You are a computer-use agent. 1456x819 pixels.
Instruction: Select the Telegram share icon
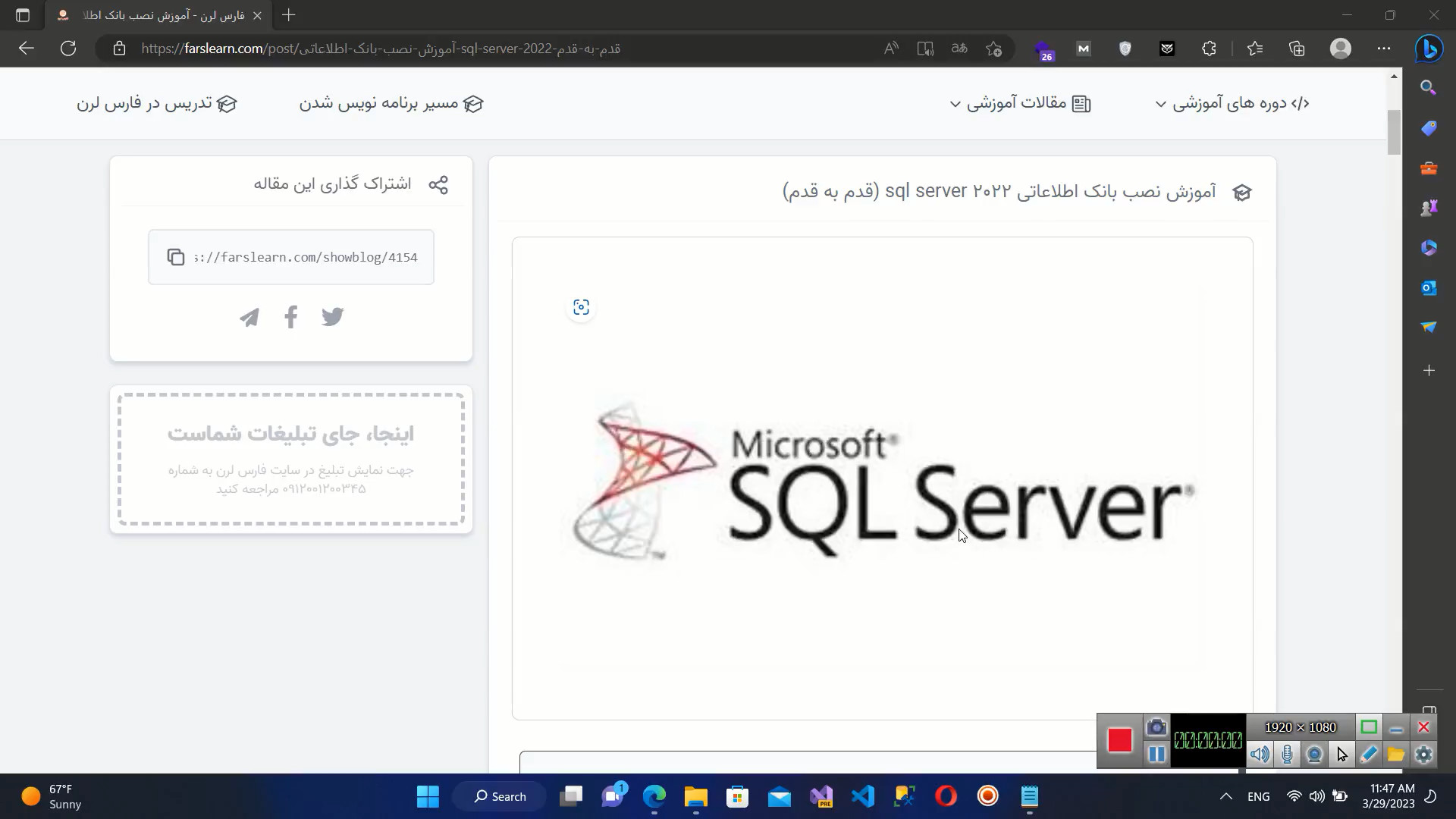pyautogui.click(x=249, y=317)
